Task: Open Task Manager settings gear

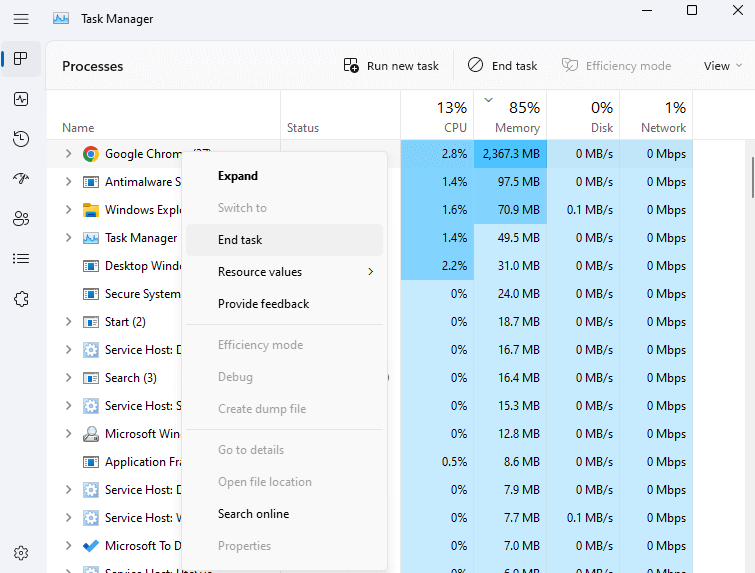Action: (x=21, y=553)
